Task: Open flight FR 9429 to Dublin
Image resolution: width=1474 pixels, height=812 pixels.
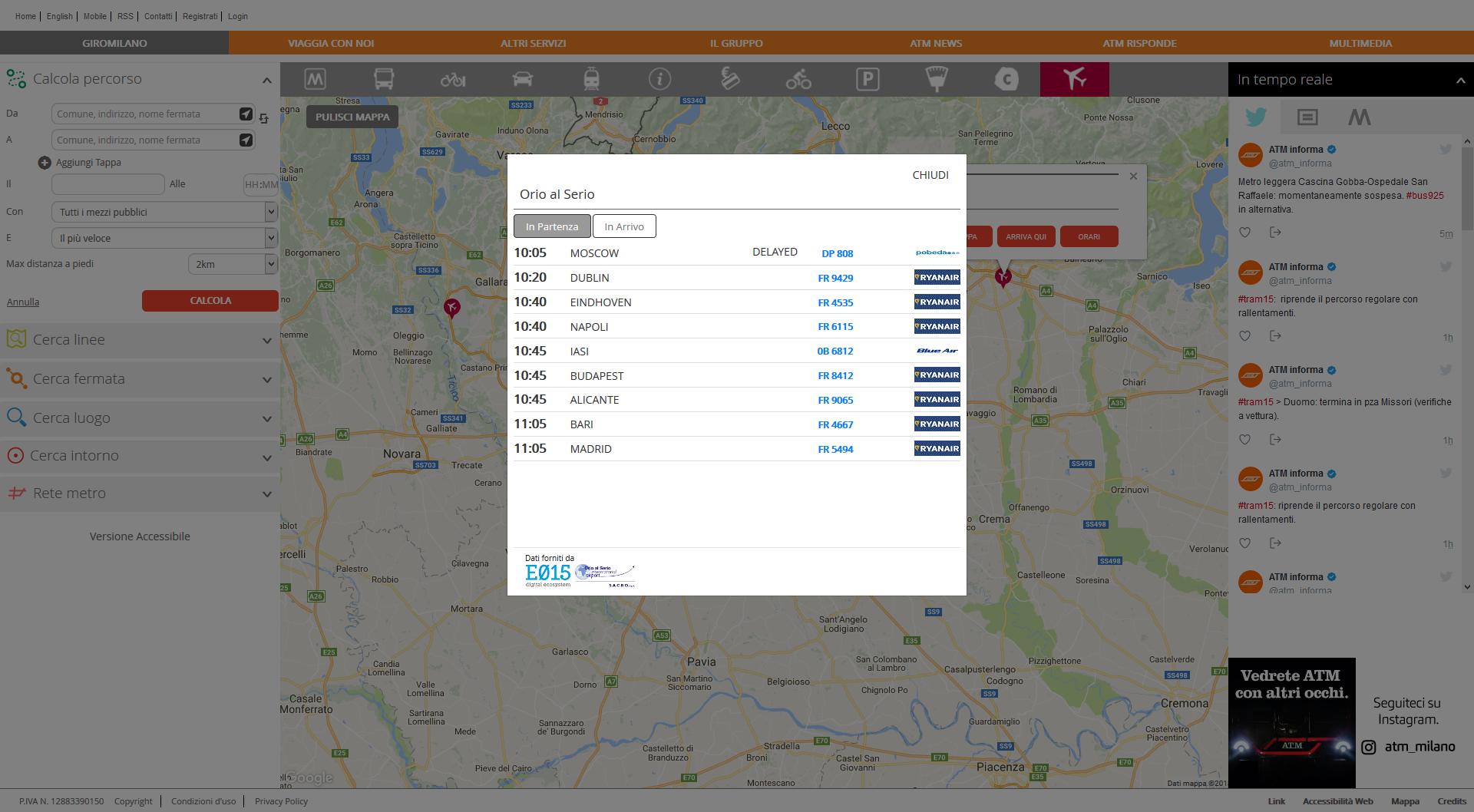Action: point(835,278)
